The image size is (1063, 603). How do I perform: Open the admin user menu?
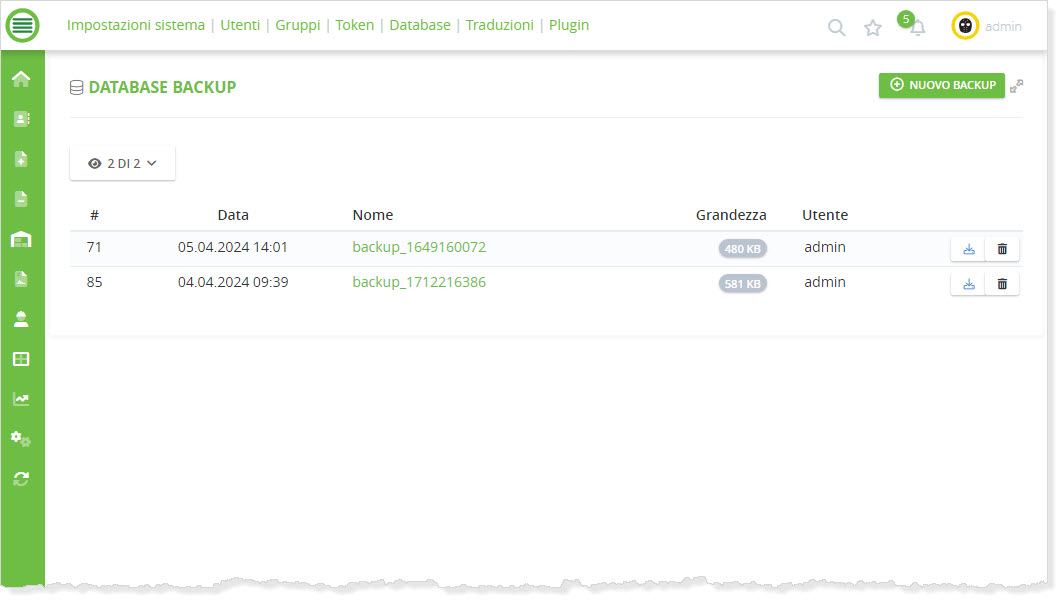987,27
